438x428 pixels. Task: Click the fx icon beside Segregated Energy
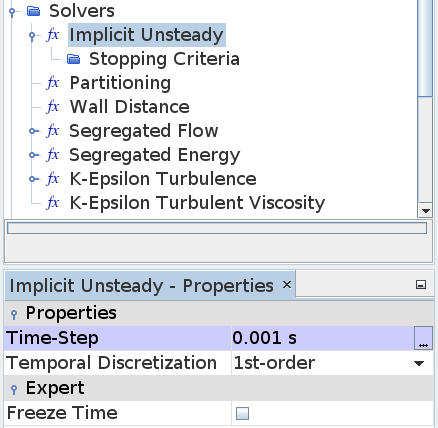click(x=53, y=155)
